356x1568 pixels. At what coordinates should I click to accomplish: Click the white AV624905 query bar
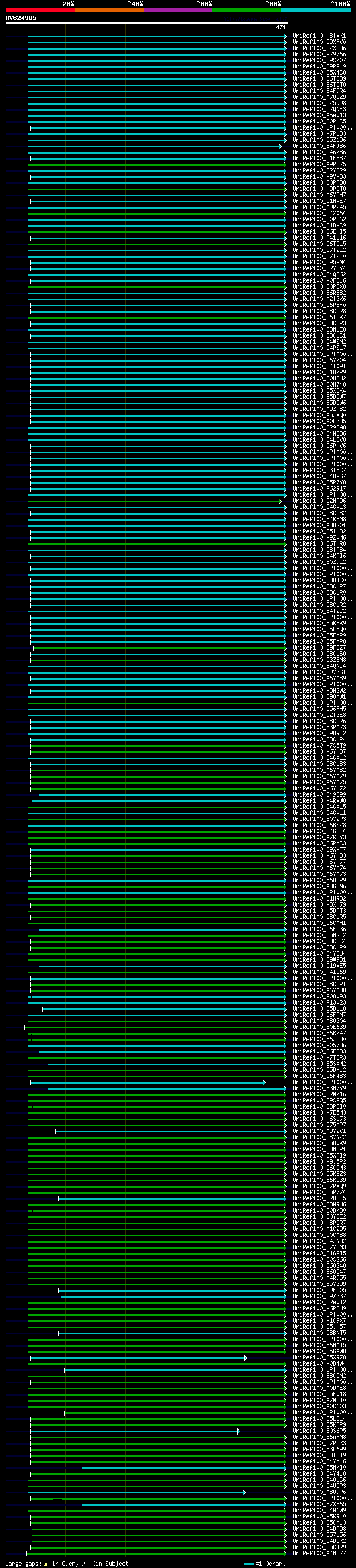pyautogui.click(x=146, y=23)
